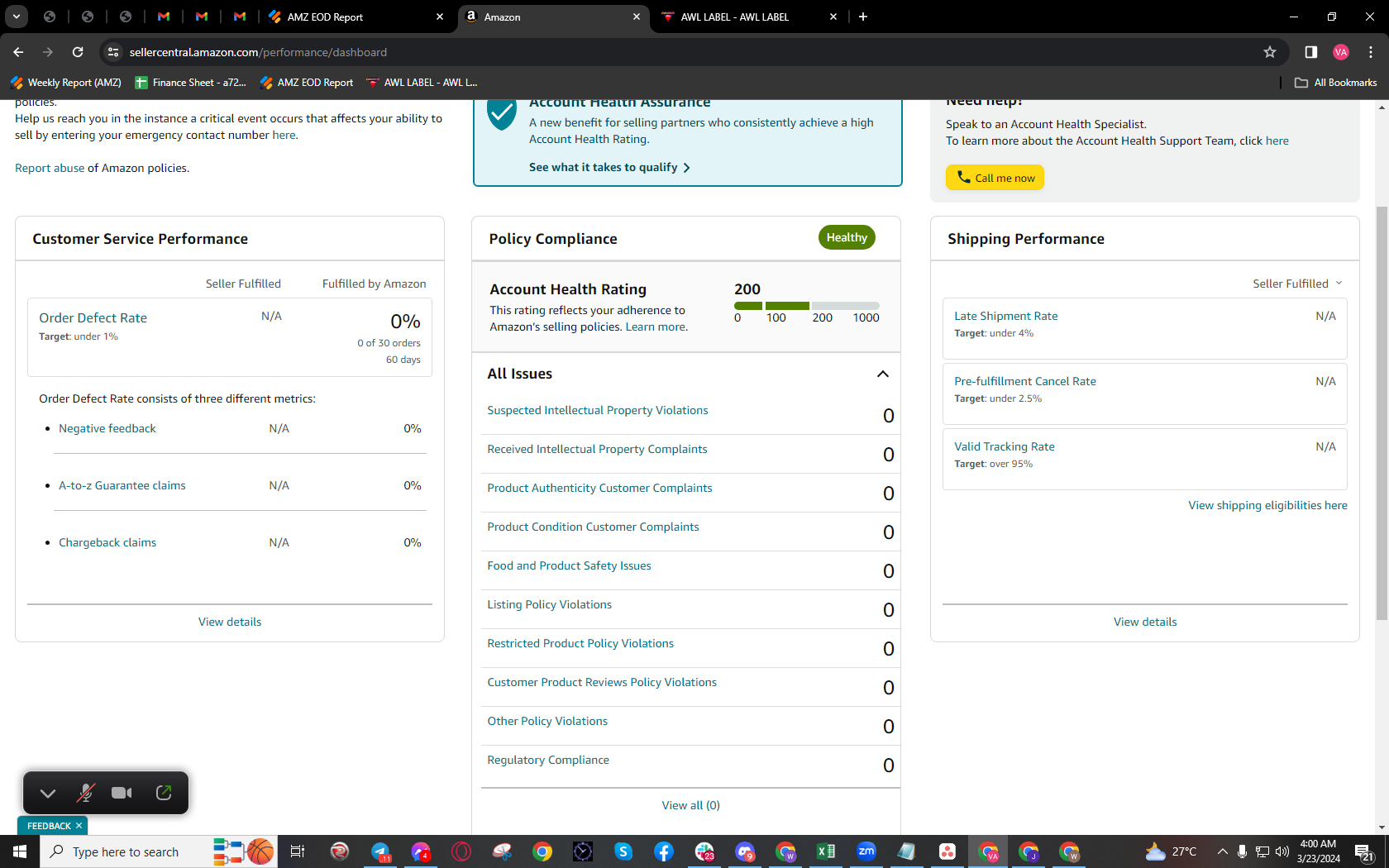Collapse the meeting overlay chevron

[48, 793]
